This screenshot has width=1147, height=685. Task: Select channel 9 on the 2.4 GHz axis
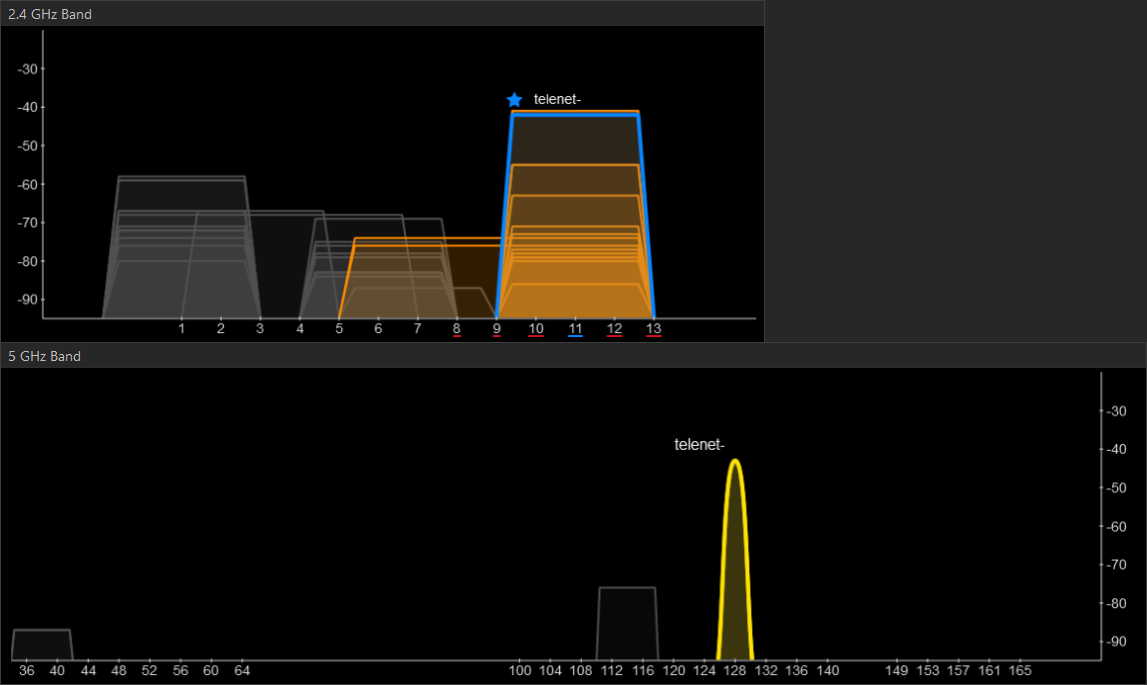point(496,328)
